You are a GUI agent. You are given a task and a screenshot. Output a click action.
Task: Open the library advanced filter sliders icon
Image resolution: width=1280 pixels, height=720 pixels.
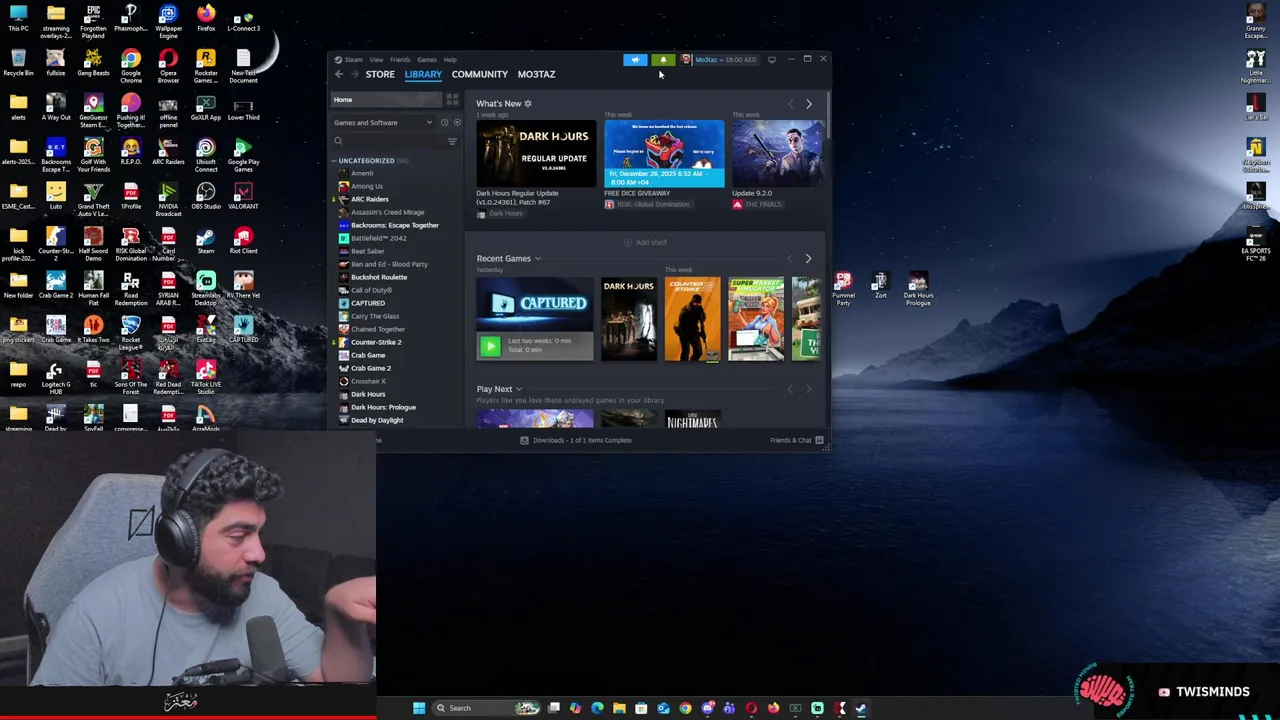coord(452,142)
